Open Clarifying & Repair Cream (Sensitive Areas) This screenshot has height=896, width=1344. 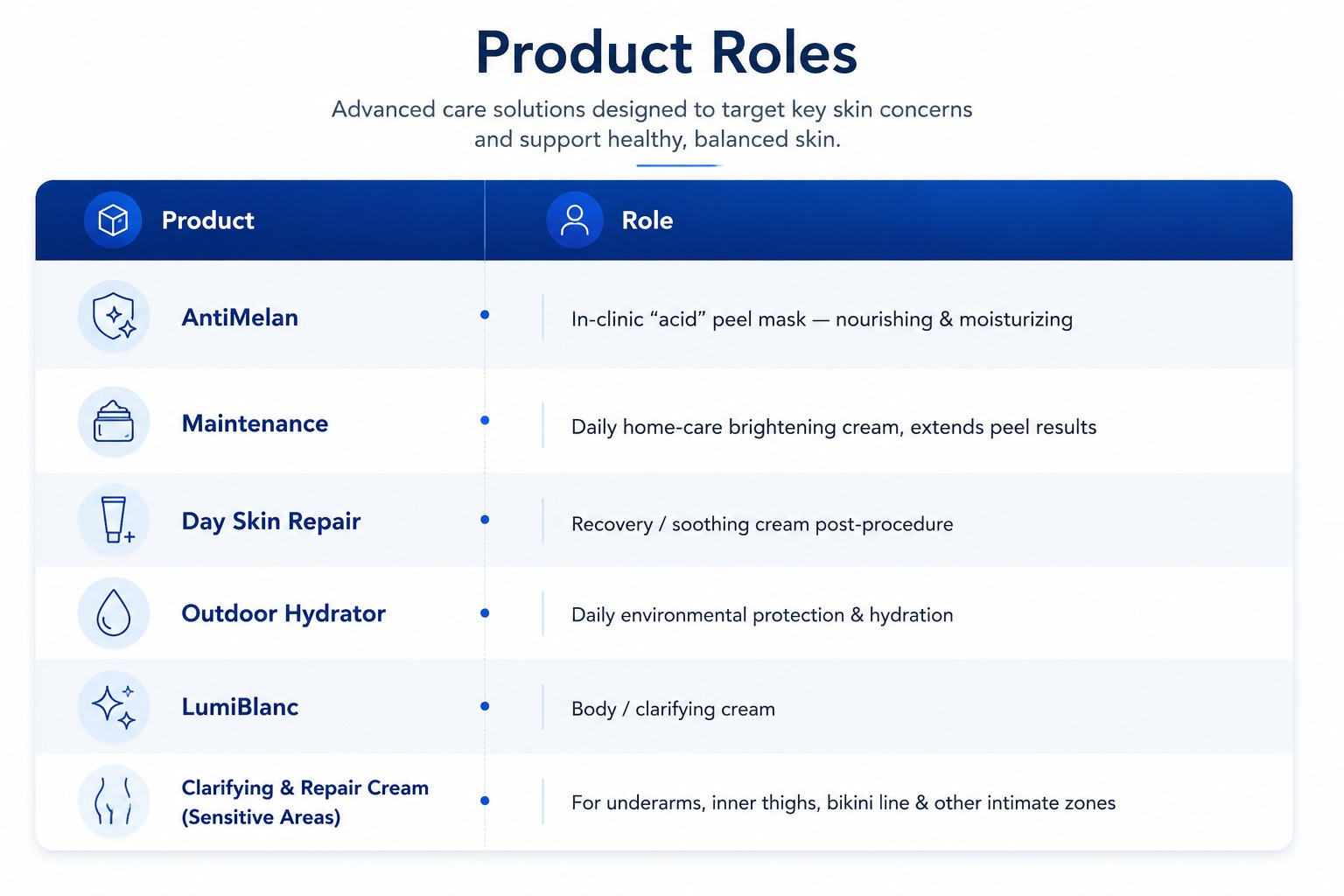[x=305, y=802]
